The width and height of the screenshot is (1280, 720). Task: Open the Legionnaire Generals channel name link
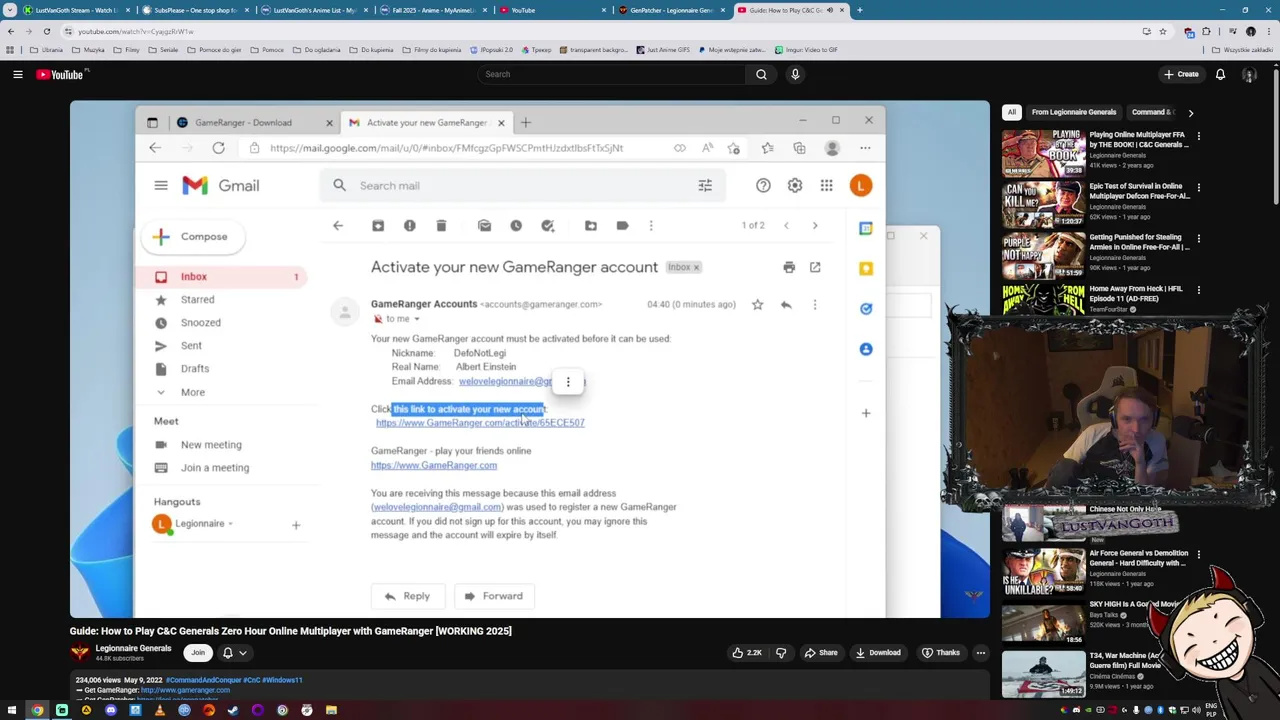click(133, 648)
